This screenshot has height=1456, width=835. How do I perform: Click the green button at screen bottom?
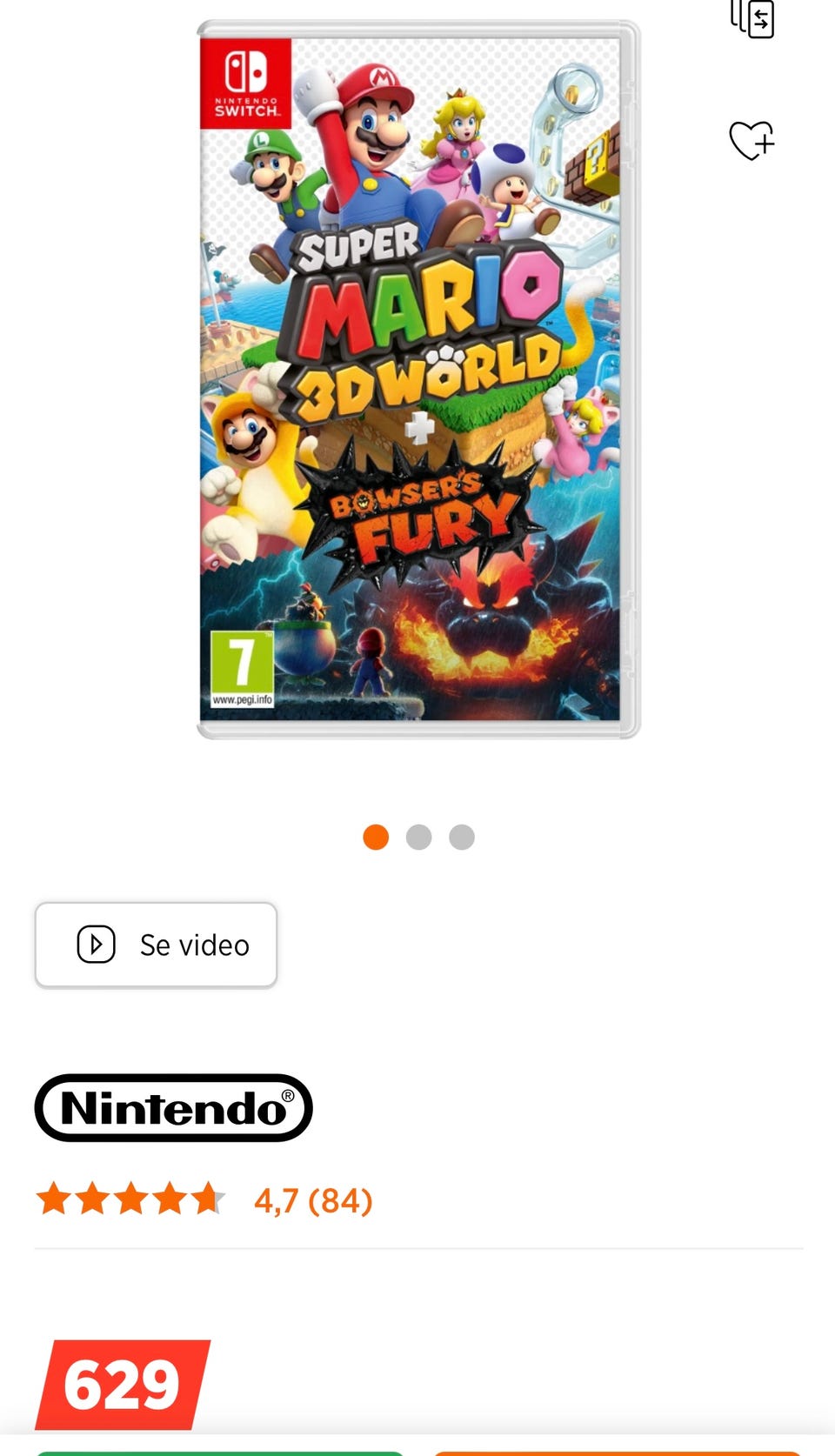pyautogui.click(x=220, y=1453)
